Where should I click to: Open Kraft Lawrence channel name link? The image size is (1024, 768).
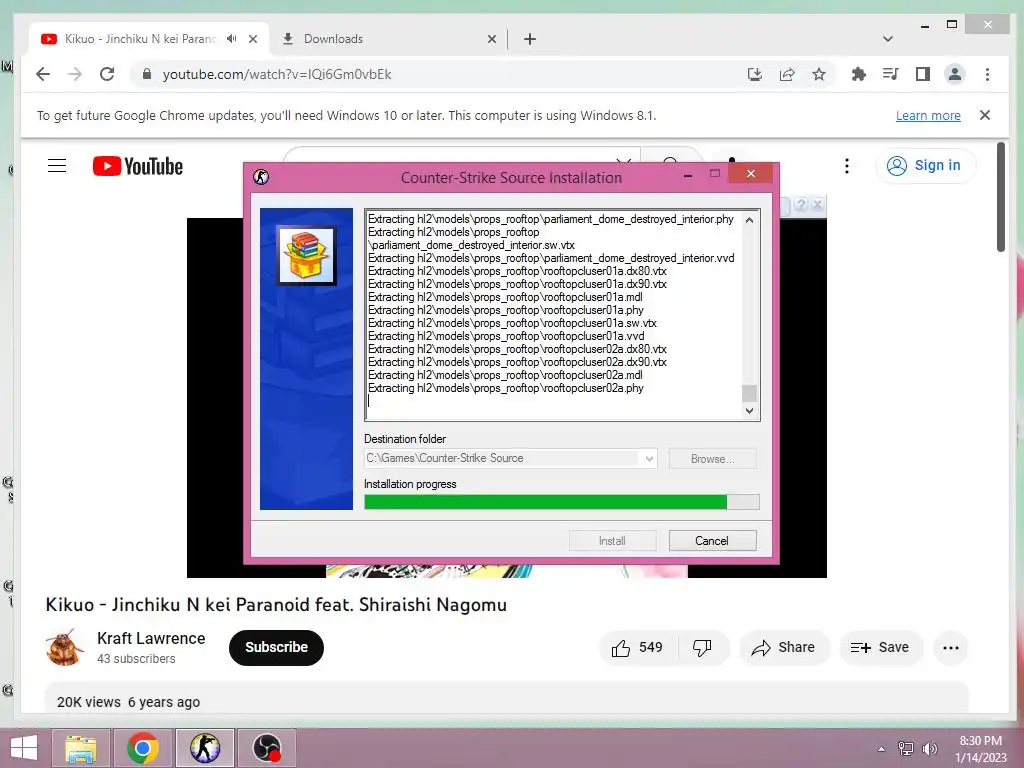click(x=151, y=638)
